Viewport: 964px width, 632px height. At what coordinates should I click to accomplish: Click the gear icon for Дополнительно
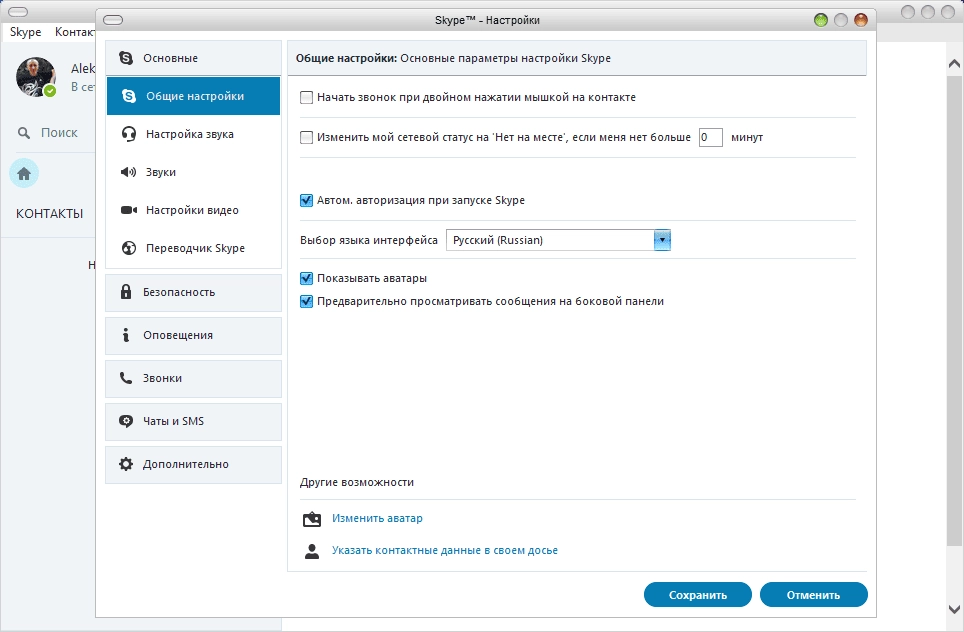[126, 464]
